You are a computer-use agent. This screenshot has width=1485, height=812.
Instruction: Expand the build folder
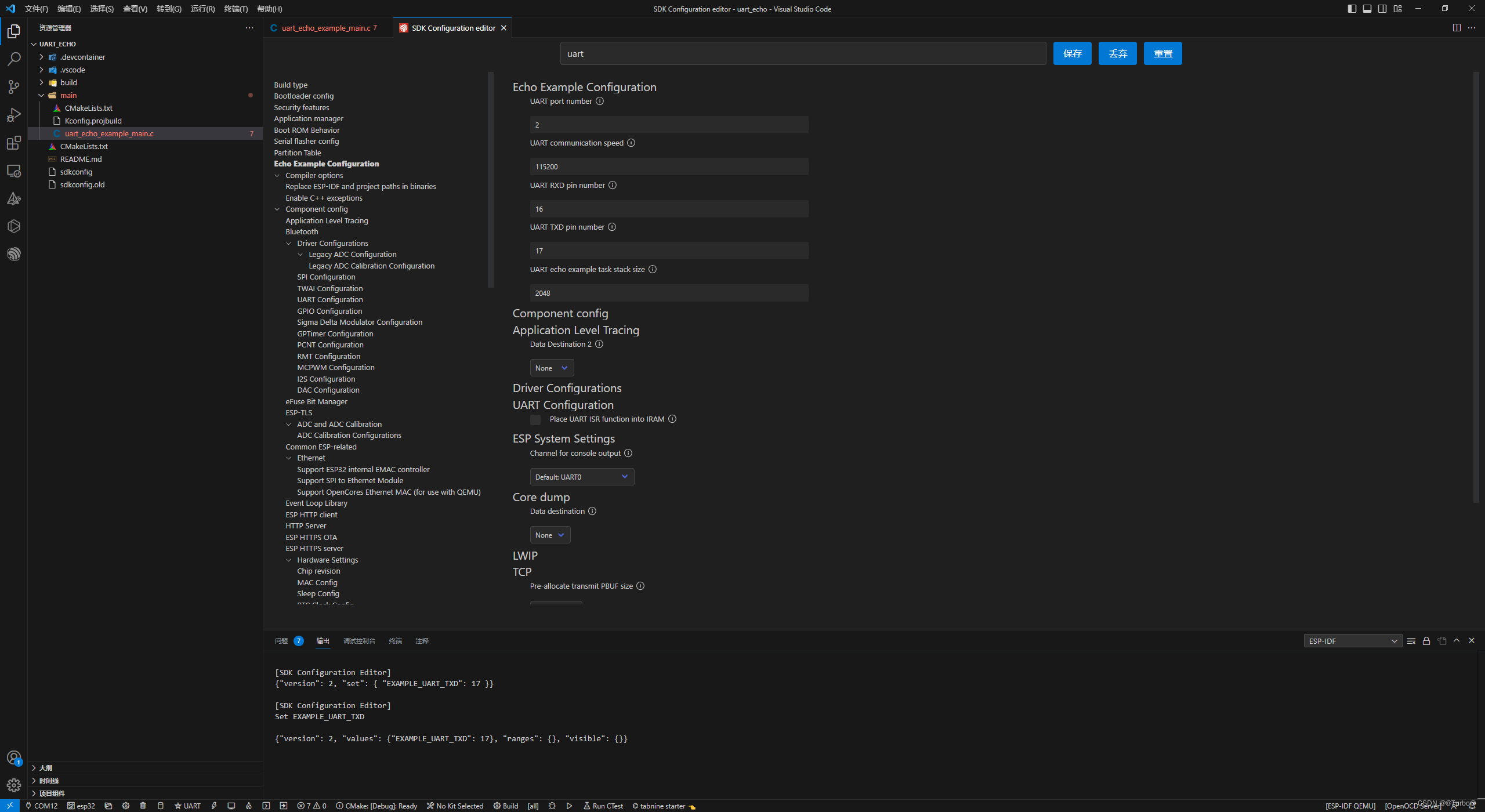click(41, 82)
